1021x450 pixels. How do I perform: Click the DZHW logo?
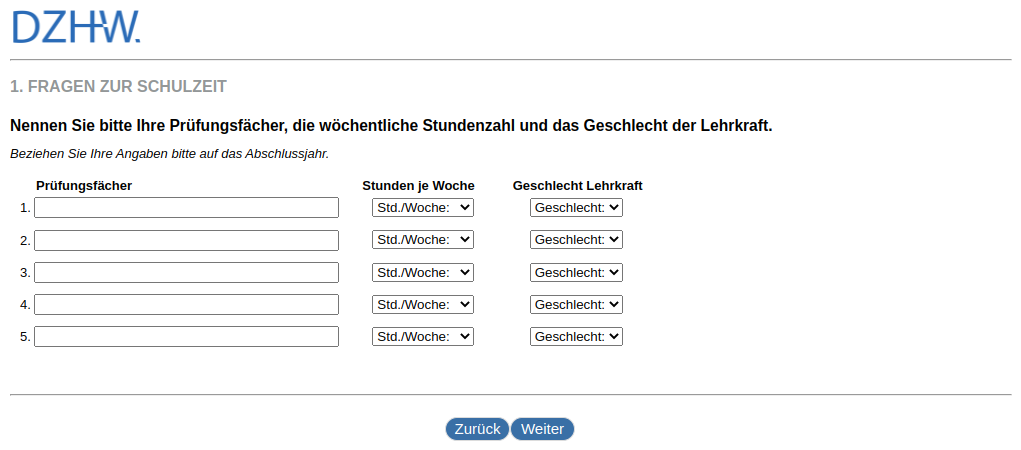[x=76, y=27]
